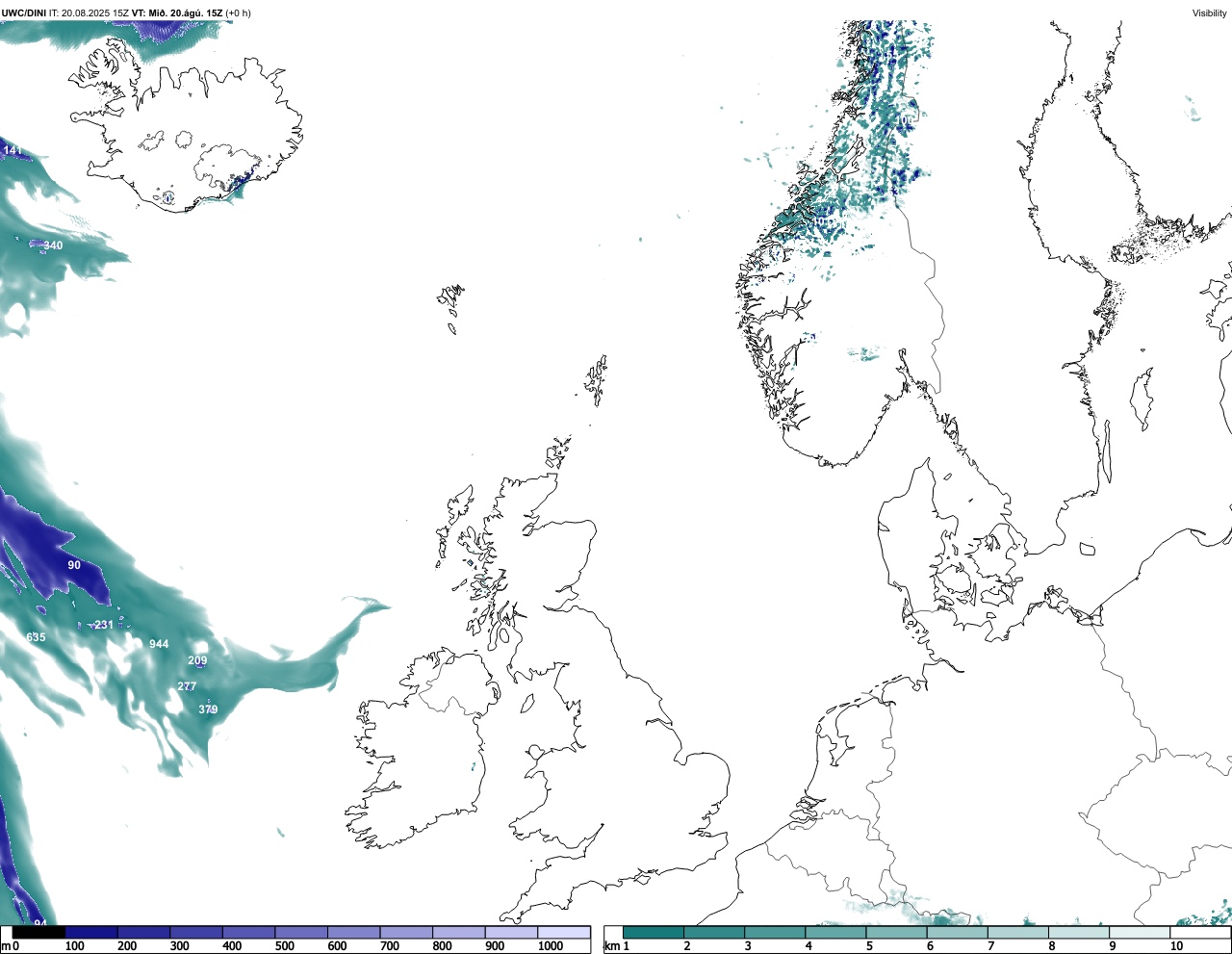Click the '90' value in dark blue fog

tap(74, 565)
